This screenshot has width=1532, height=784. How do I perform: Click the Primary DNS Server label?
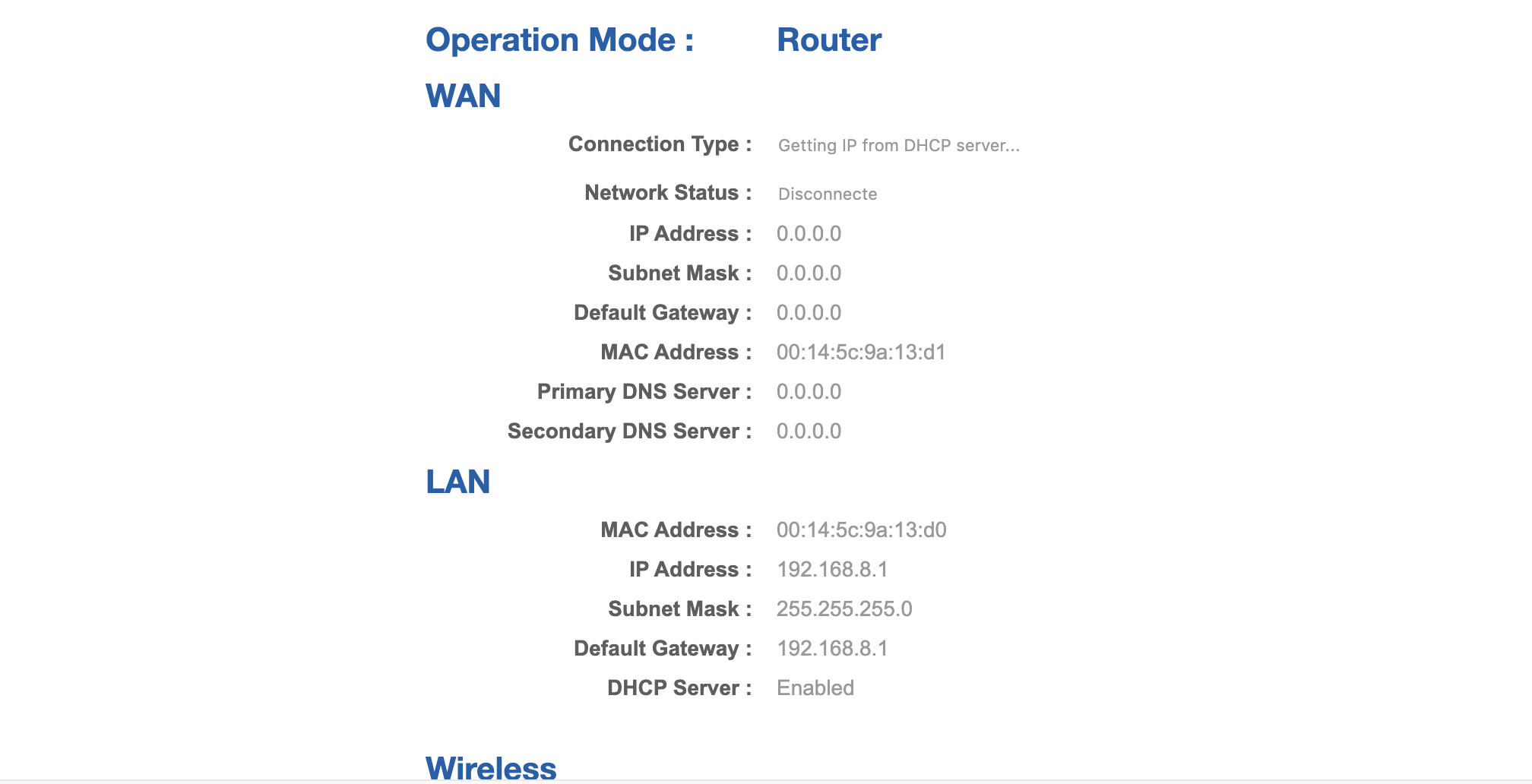coord(644,392)
